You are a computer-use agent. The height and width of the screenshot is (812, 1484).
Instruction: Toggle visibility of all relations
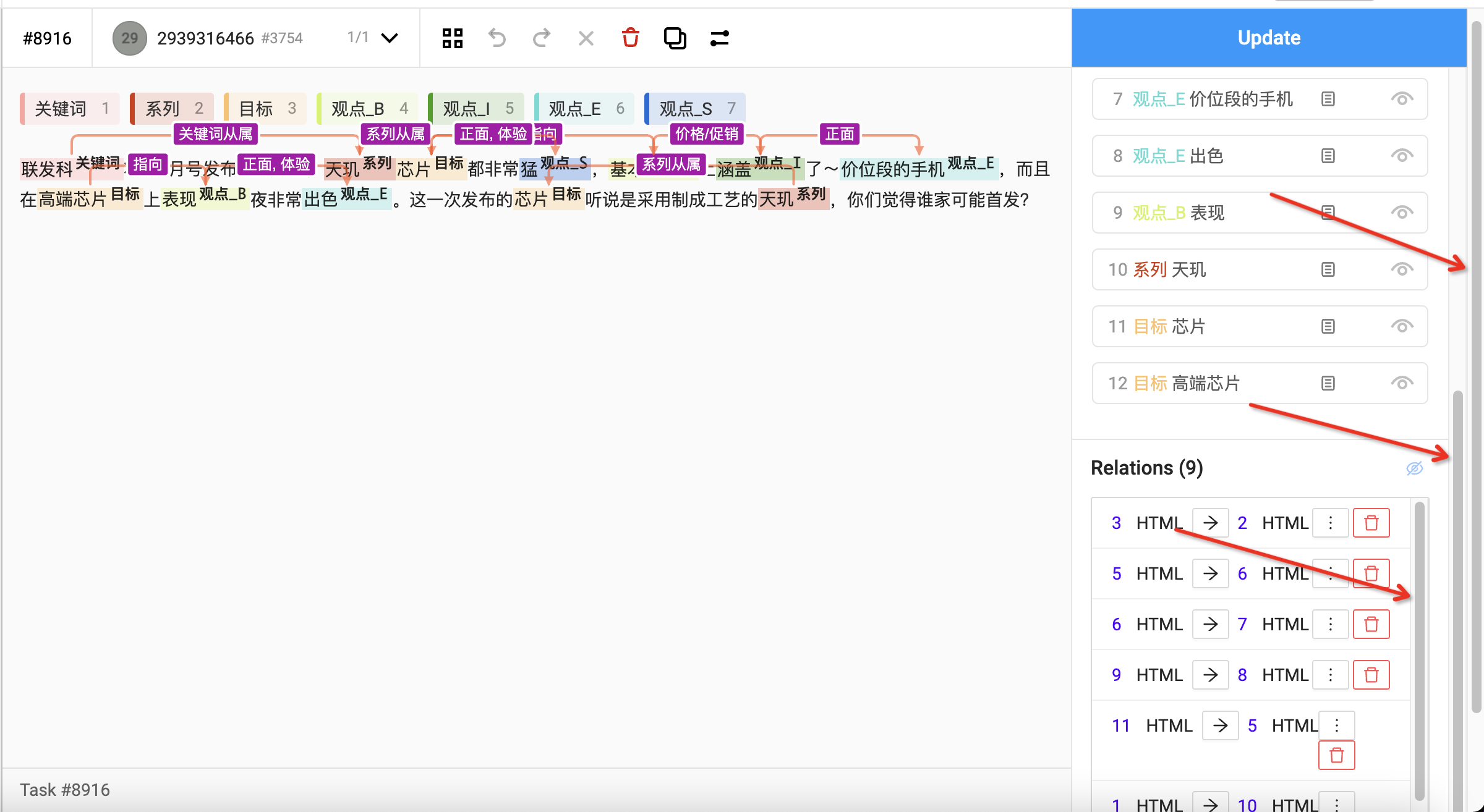[1416, 468]
